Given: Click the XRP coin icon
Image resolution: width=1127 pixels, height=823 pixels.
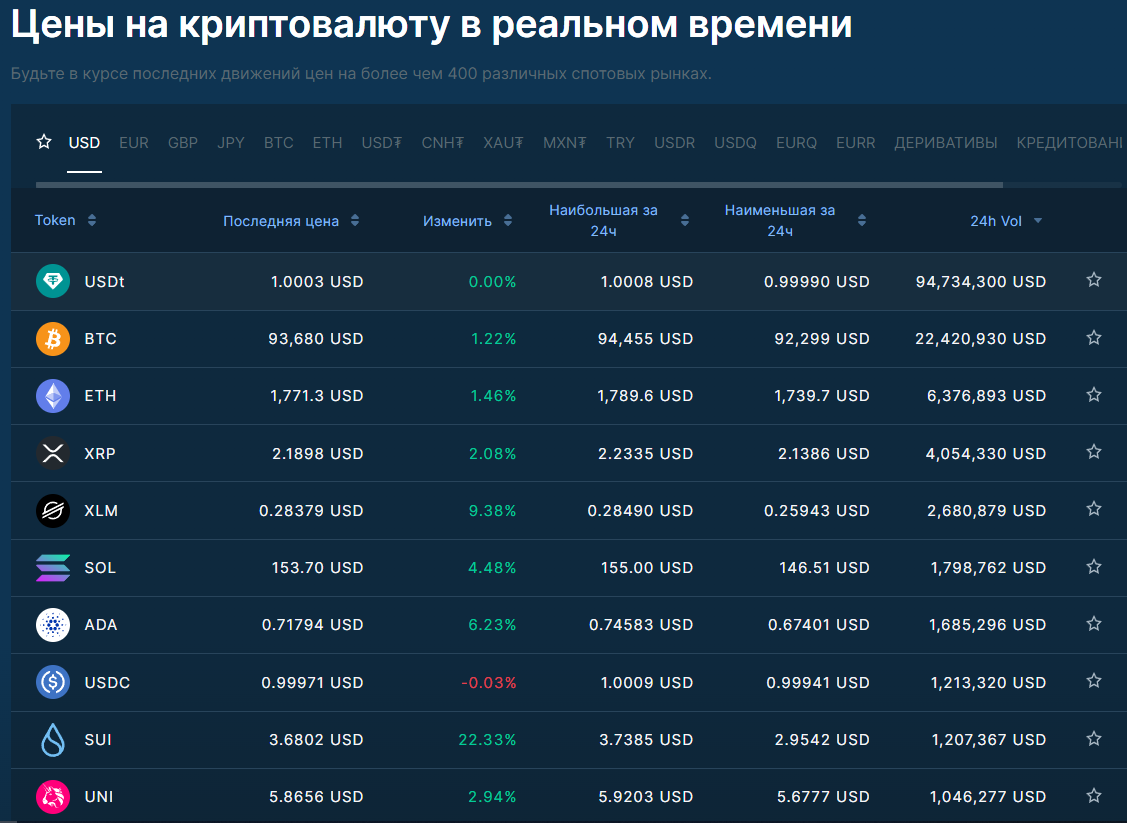Looking at the screenshot, I should click(52, 454).
